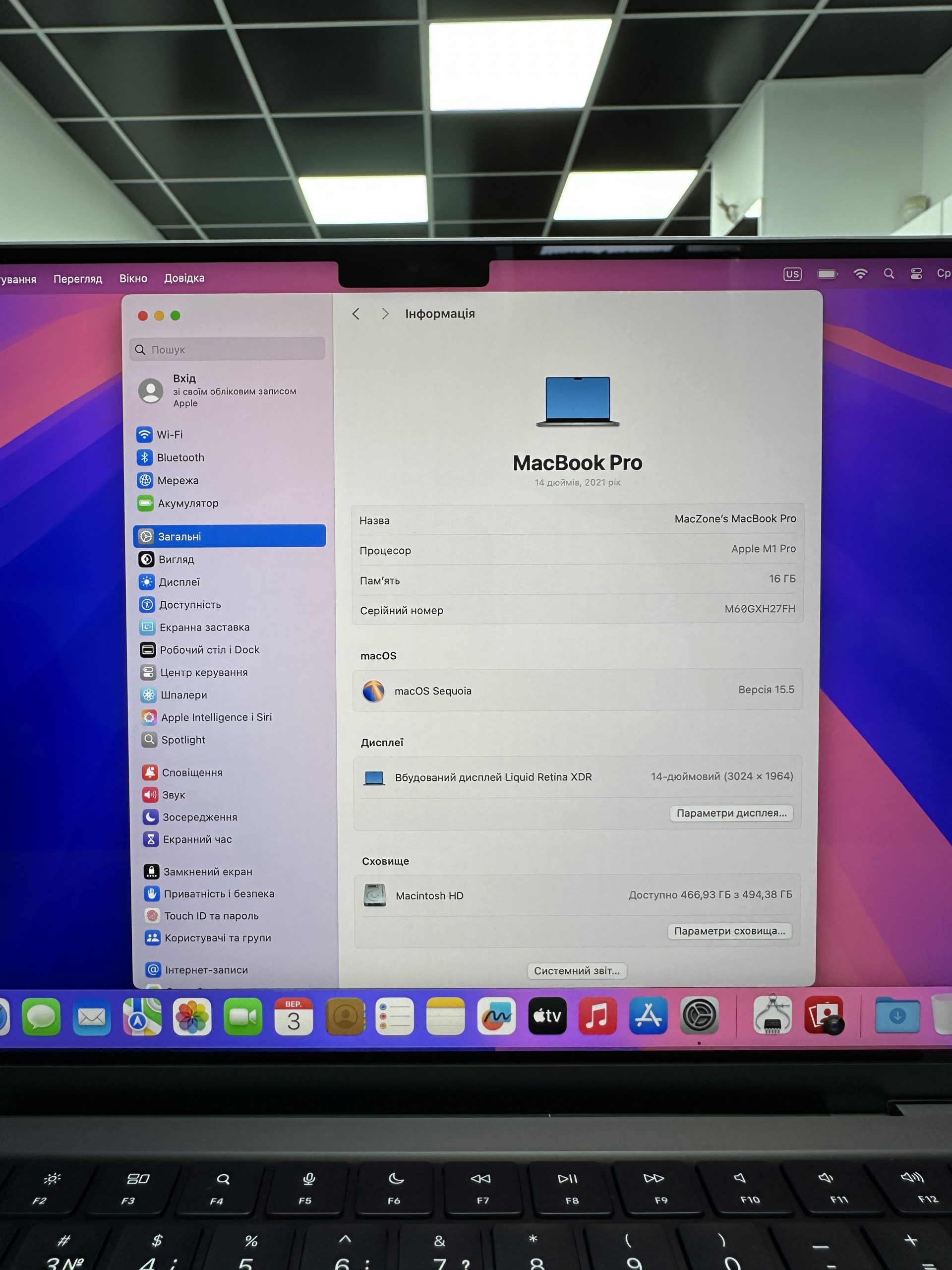Open FaceTime from the Dock
This screenshot has width=952, height=1270.
tap(243, 1017)
